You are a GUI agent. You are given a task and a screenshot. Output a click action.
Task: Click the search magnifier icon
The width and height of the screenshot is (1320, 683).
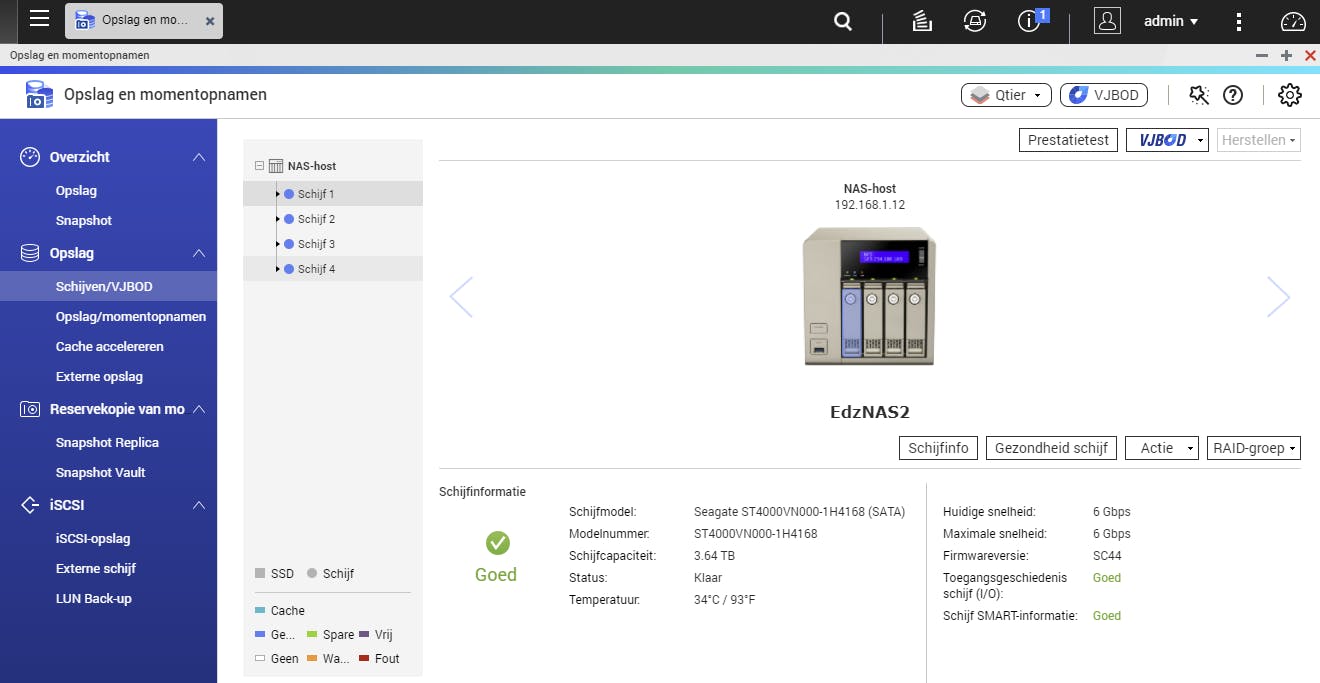pos(843,21)
